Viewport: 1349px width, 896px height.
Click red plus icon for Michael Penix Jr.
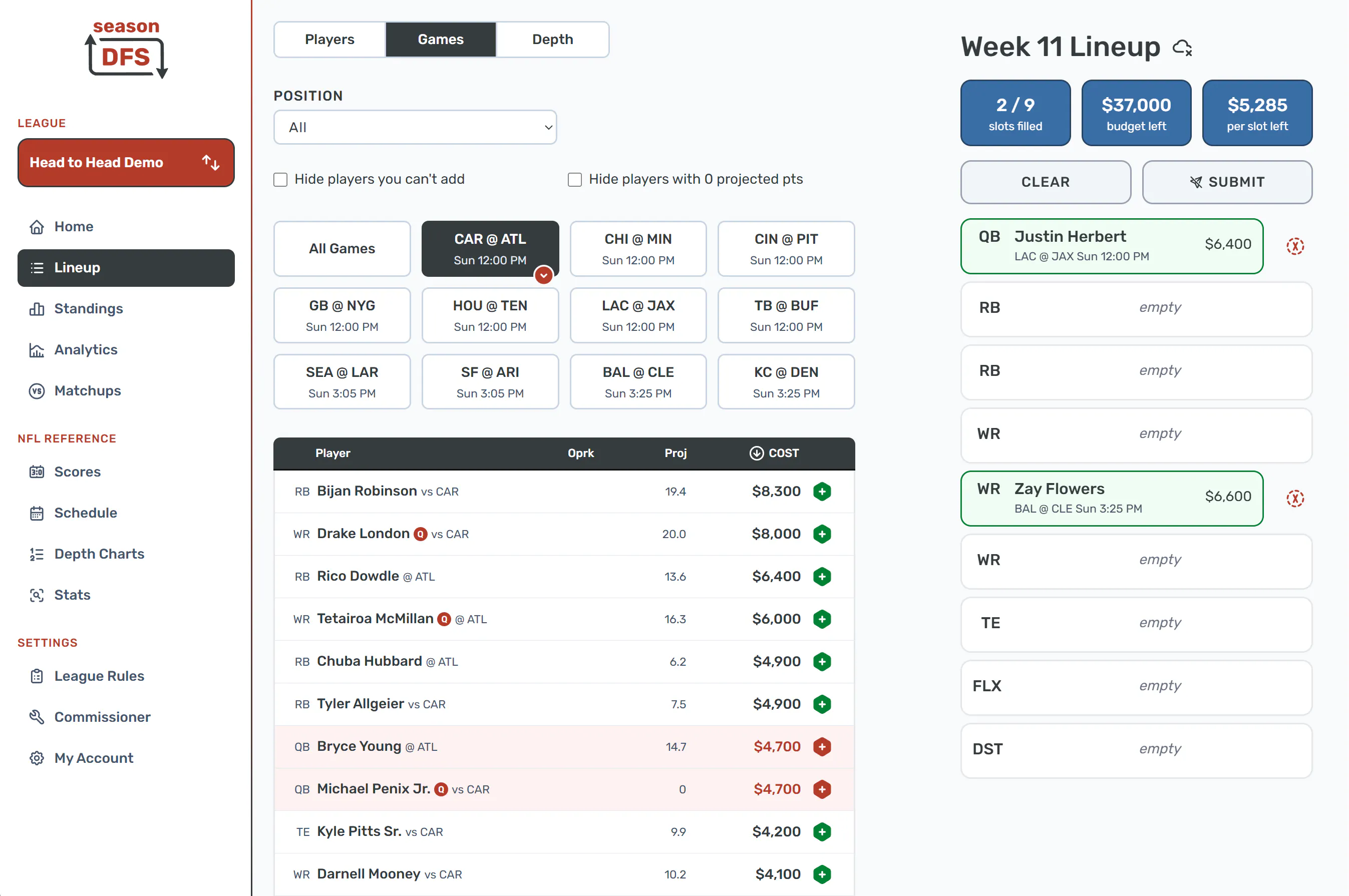821,789
